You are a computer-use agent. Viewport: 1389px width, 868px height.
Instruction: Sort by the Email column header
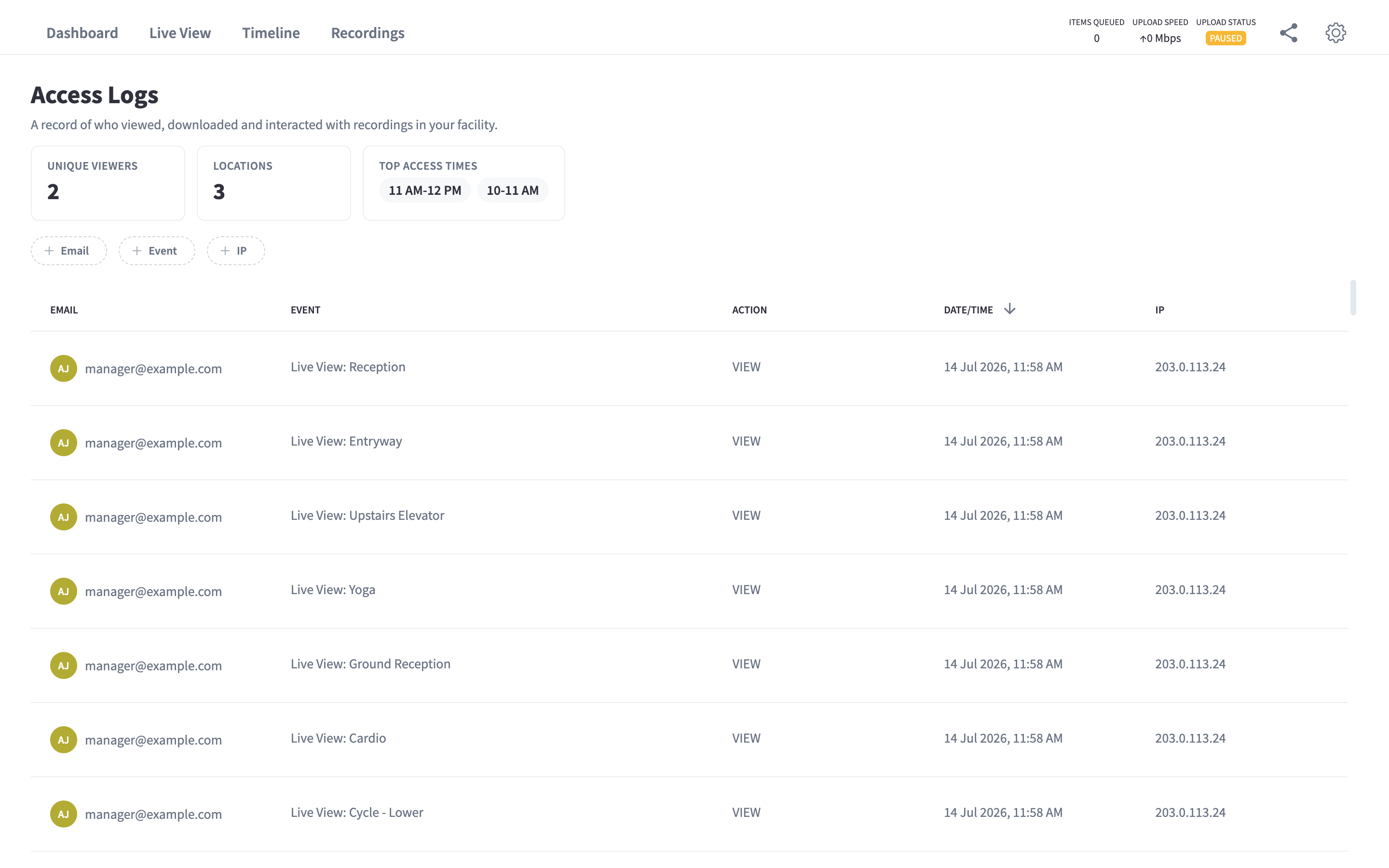(64, 310)
